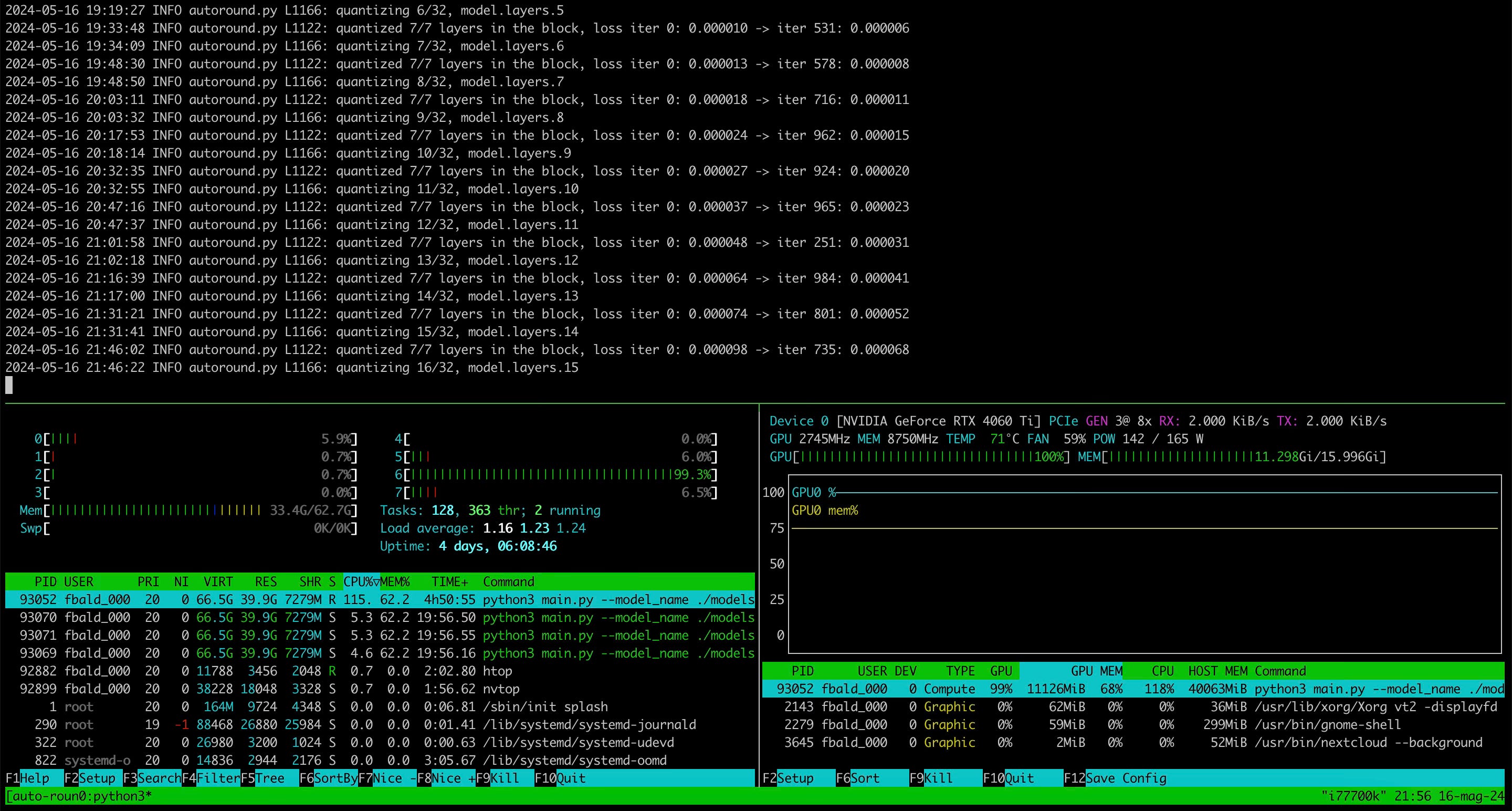Click htop Command column header
Viewport: 1512px width, 811px height.
(x=508, y=581)
